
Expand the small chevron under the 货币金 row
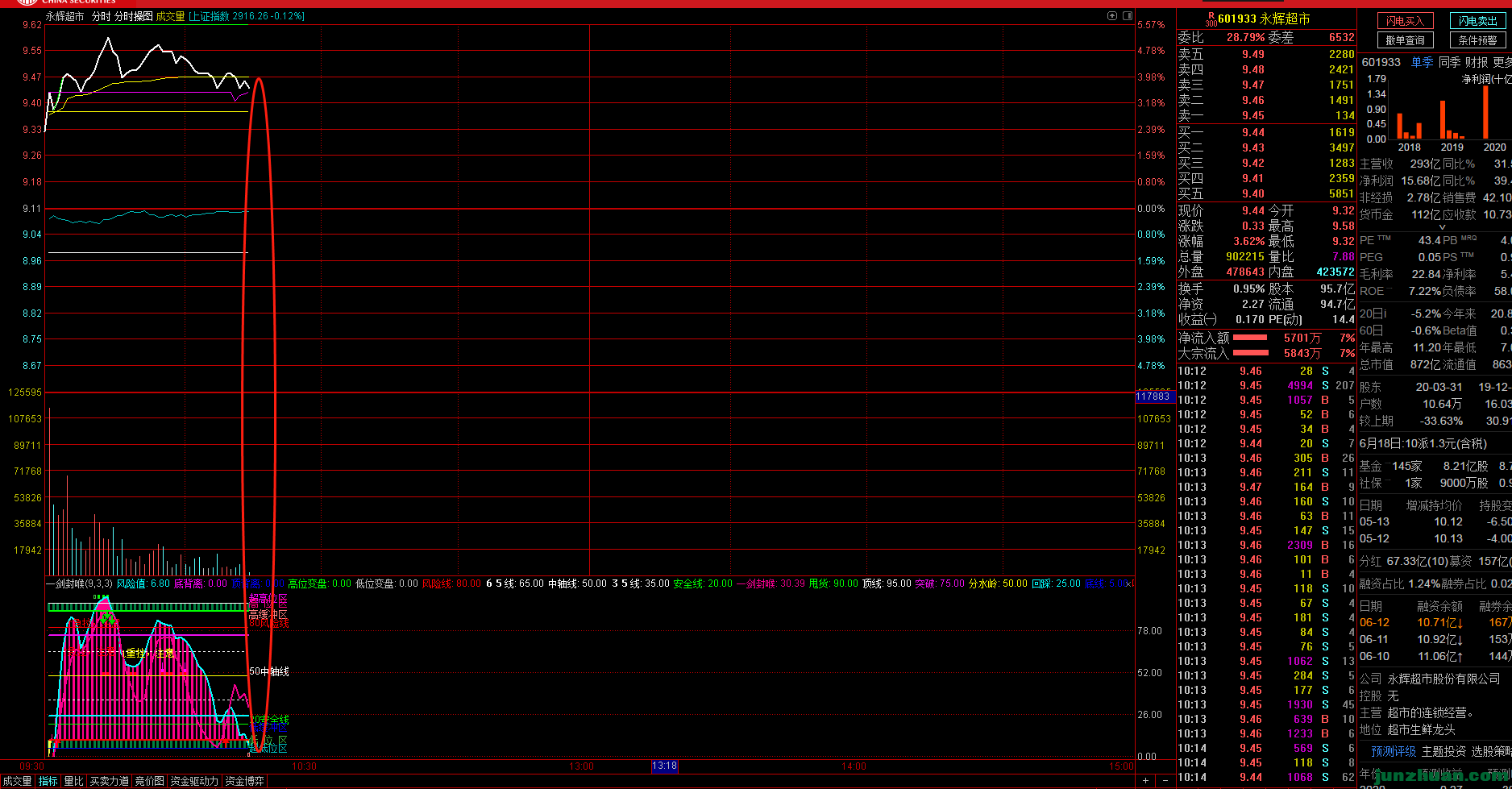(x=1442, y=227)
